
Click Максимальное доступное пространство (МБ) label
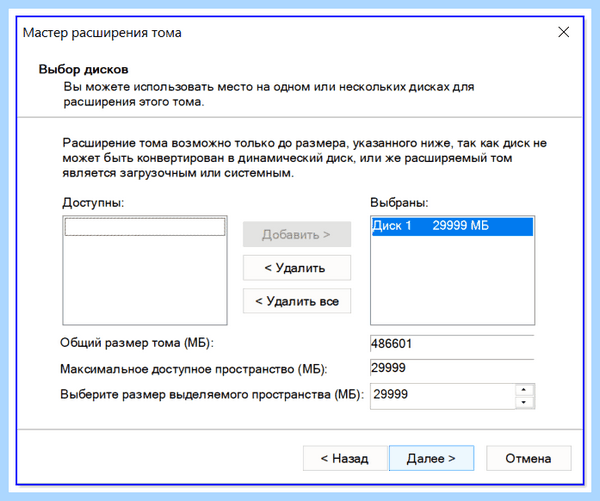coord(194,369)
